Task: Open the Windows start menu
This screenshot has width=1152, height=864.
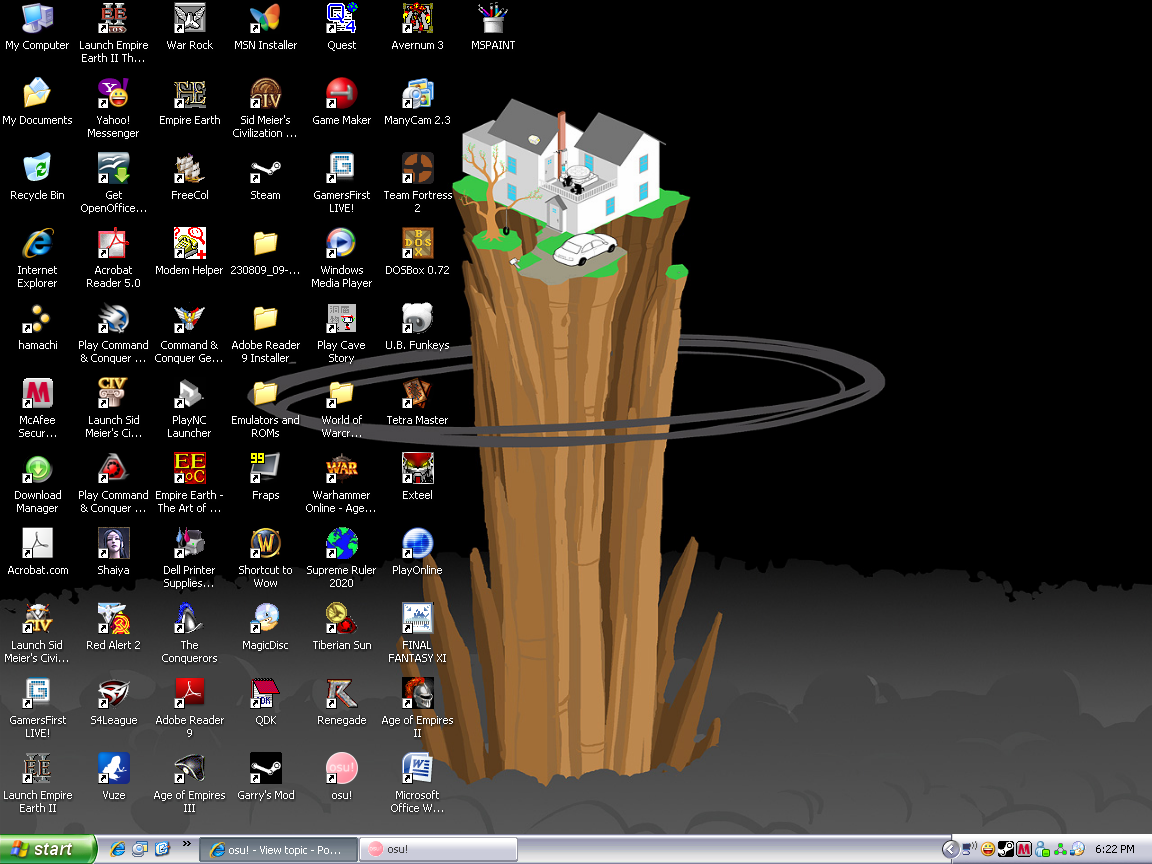Action: (x=48, y=849)
